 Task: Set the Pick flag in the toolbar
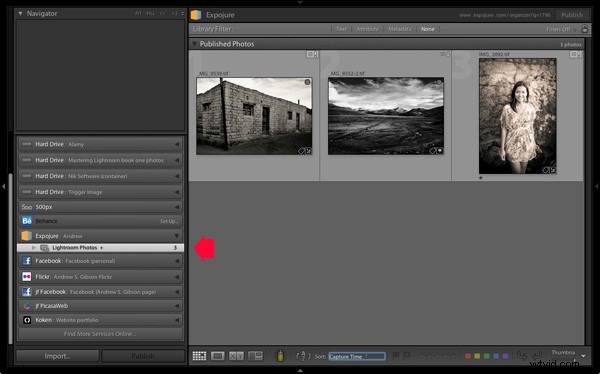396,356
